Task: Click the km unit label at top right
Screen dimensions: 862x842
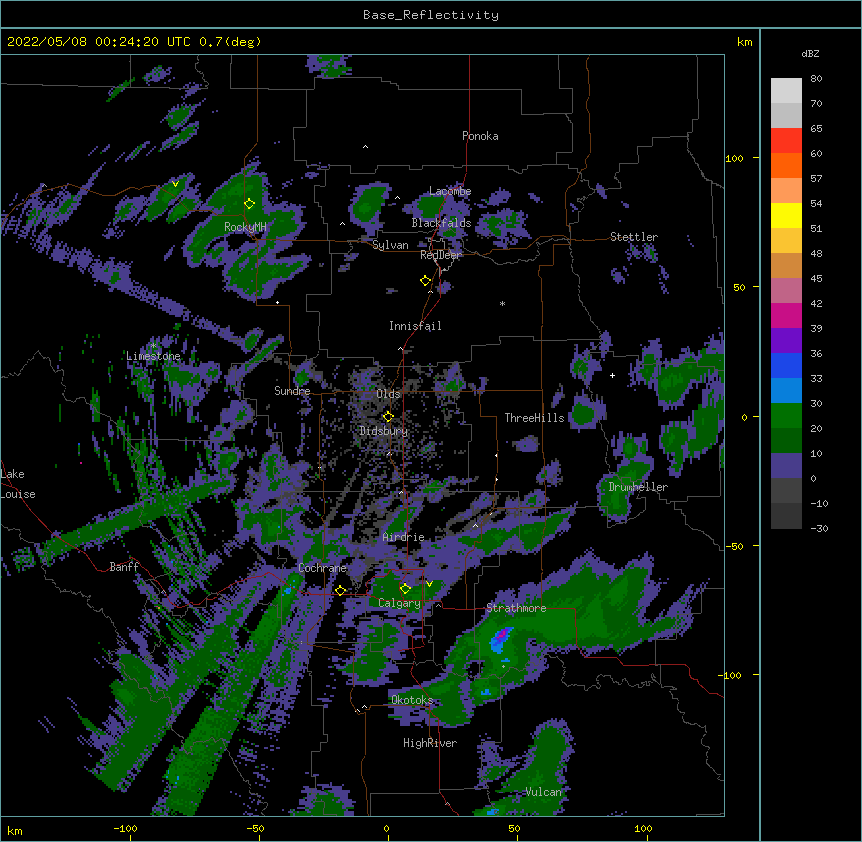Action: click(x=744, y=42)
